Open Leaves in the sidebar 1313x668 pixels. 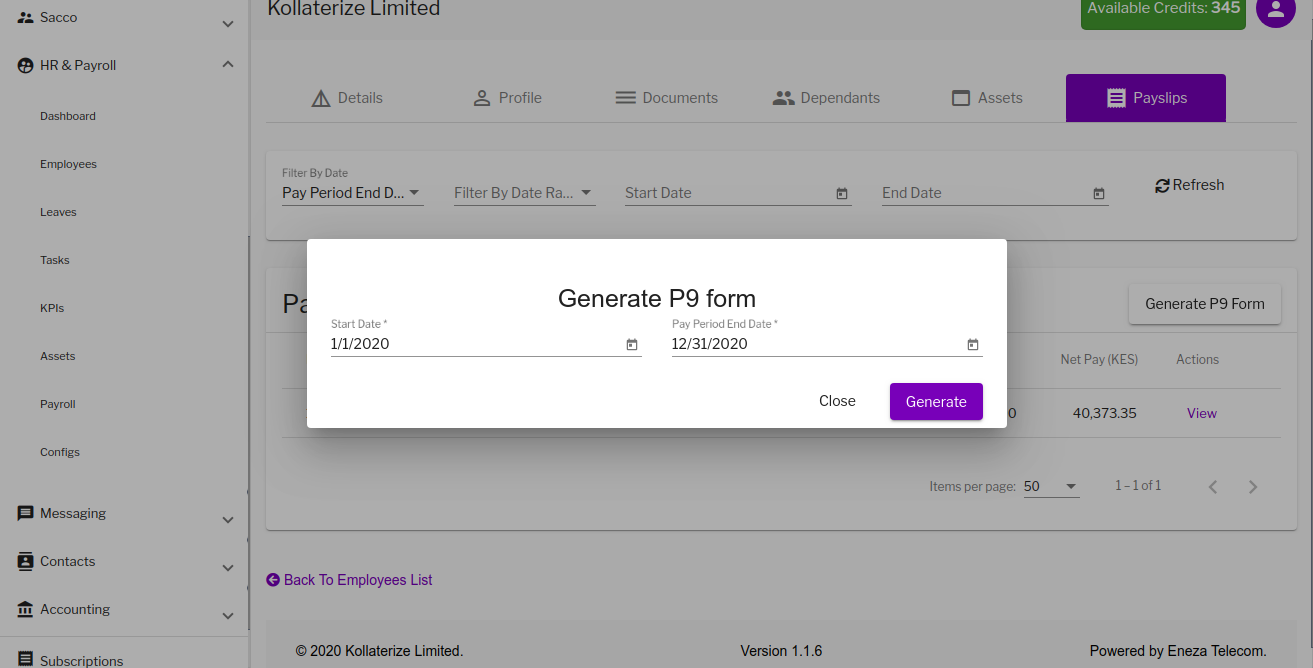pos(58,212)
